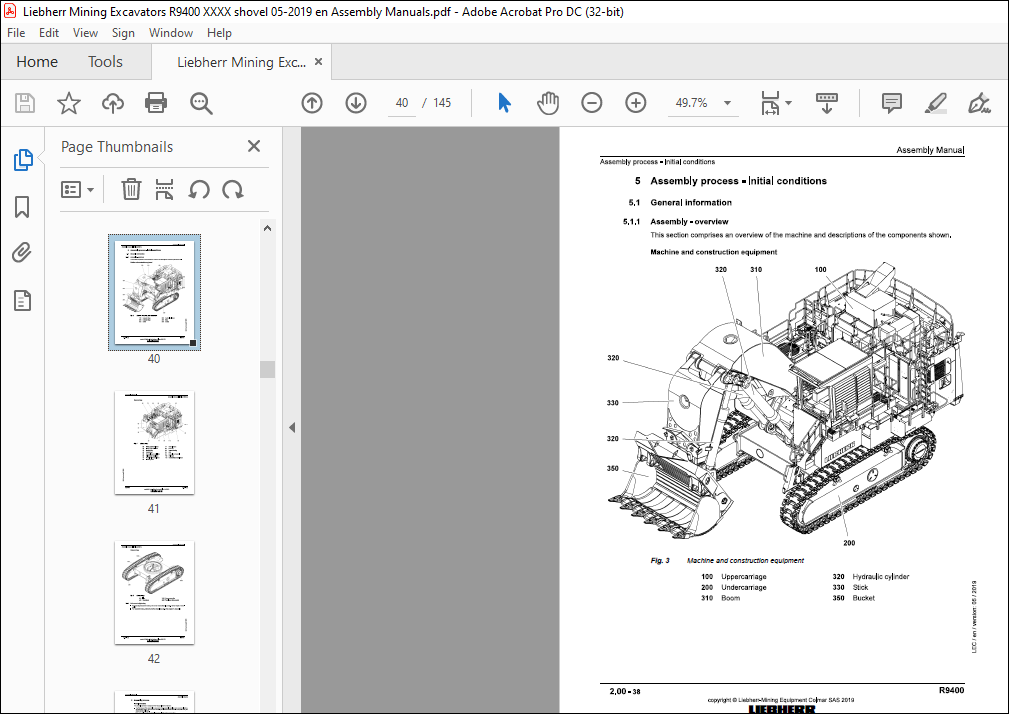Click the legend entry '200 Undercarriage'
The height and width of the screenshot is (714, 1009).
pyautogui.click(x=734, y=587)
